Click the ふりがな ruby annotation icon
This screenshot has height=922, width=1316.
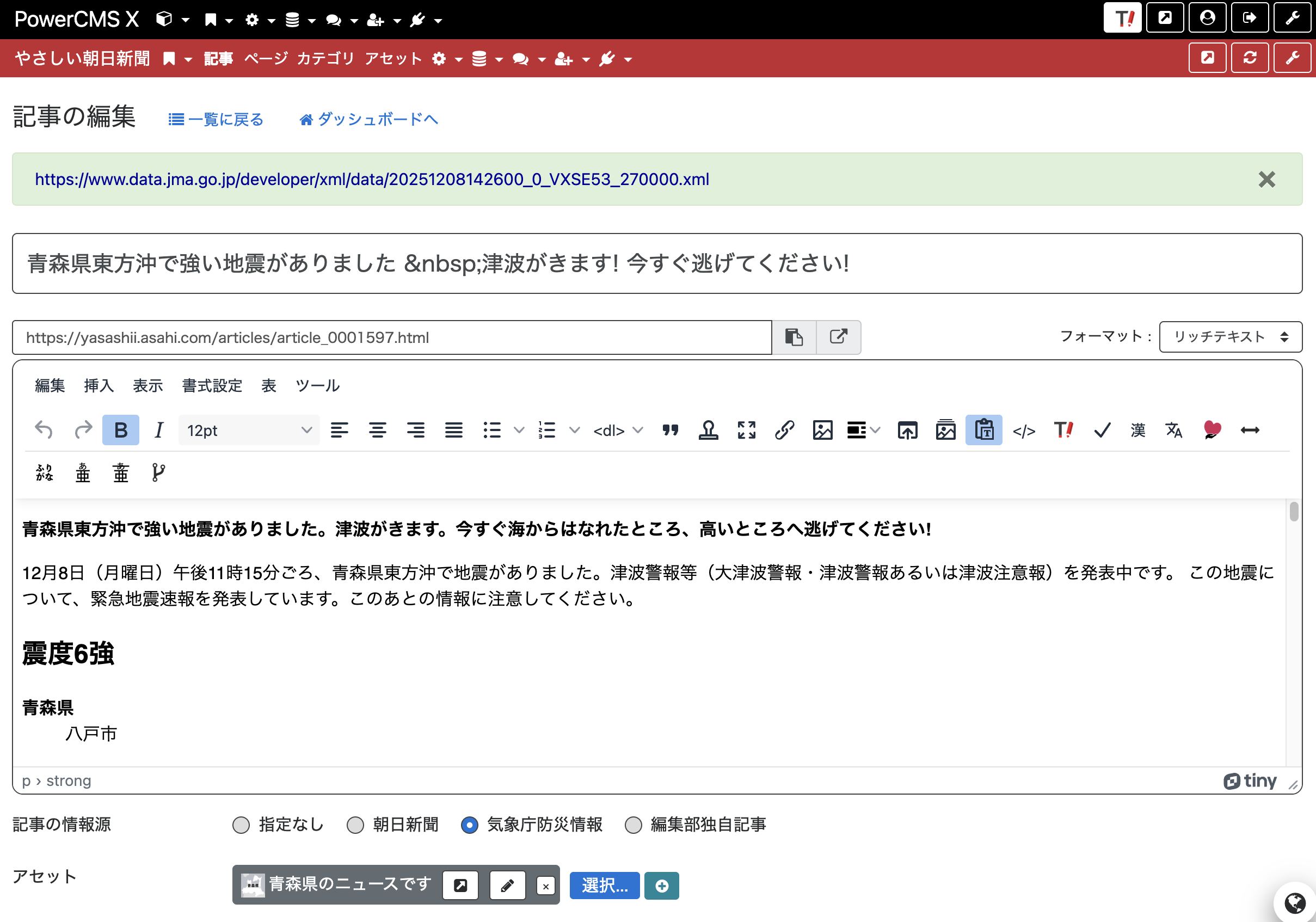coord(44,471)
